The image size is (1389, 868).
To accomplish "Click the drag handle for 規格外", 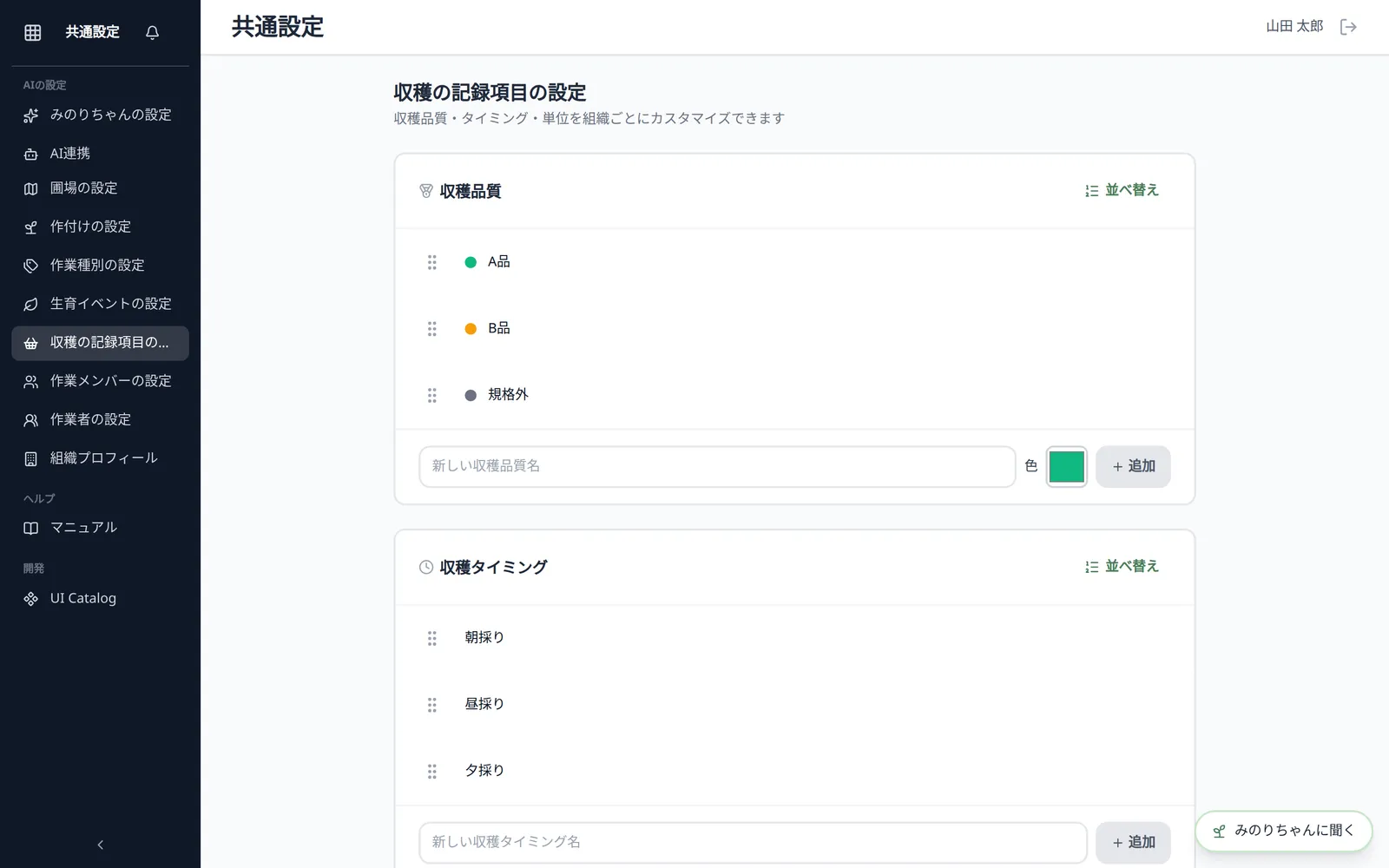I will (431, 396).
